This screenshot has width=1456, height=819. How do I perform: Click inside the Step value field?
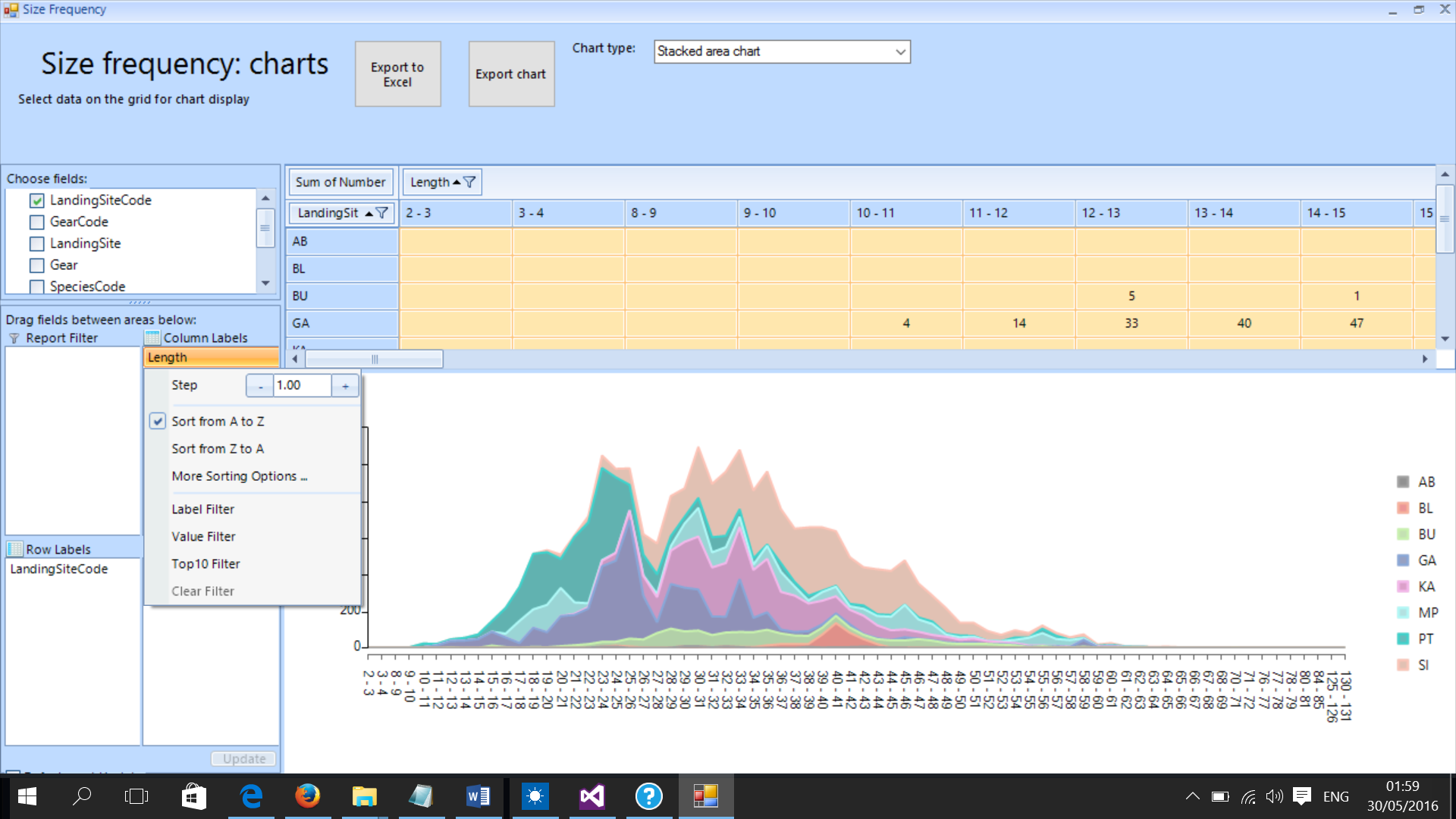302,385
